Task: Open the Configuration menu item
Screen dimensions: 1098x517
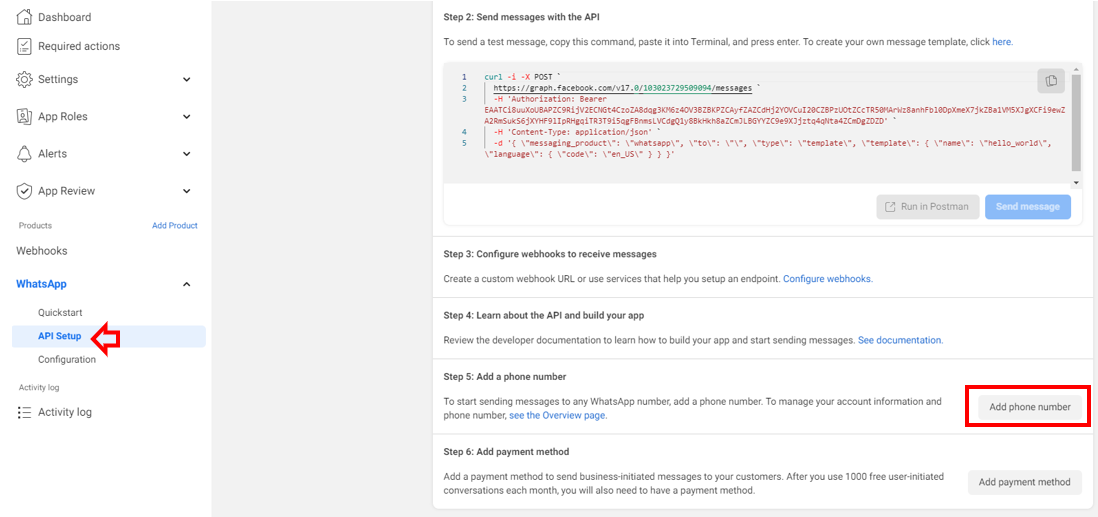Action: [67, 359]
